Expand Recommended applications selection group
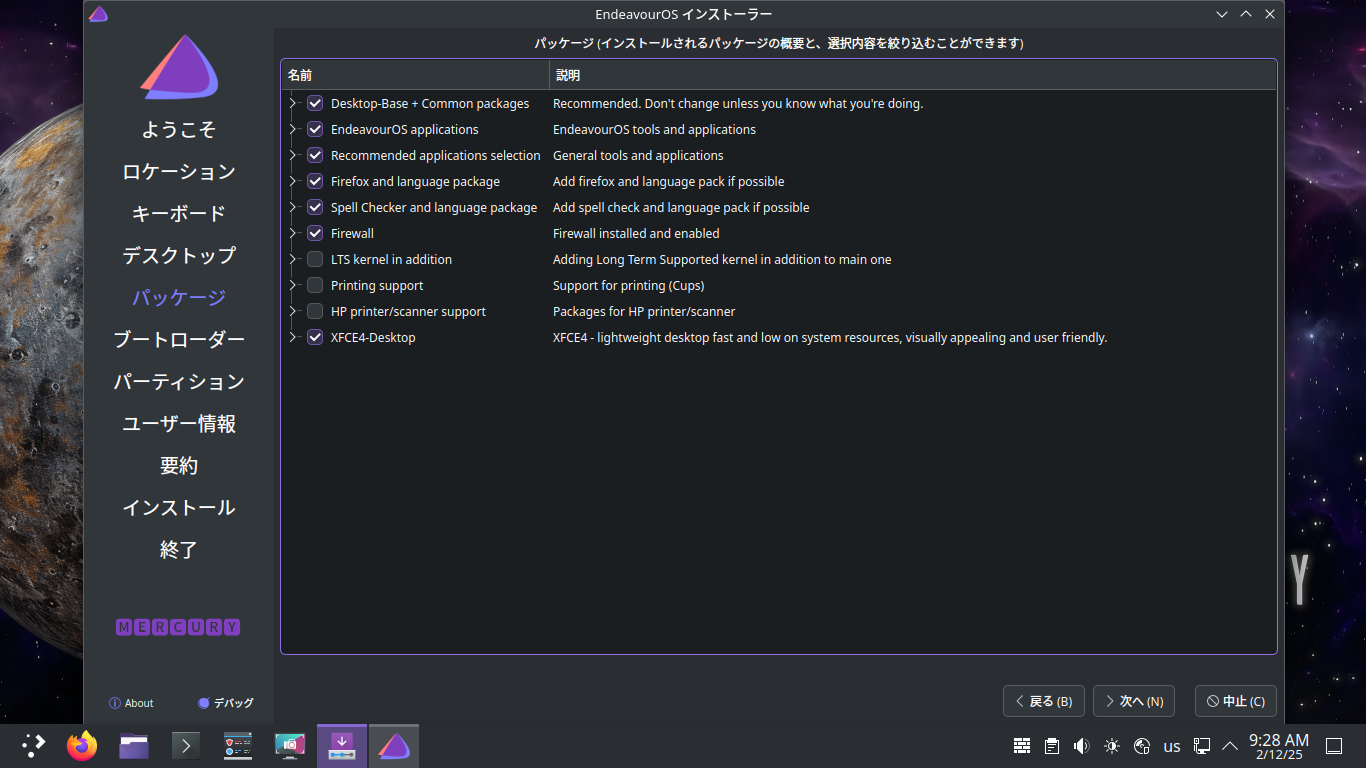The height and width of the screenshot is (768, 1366). click(293, 155)
